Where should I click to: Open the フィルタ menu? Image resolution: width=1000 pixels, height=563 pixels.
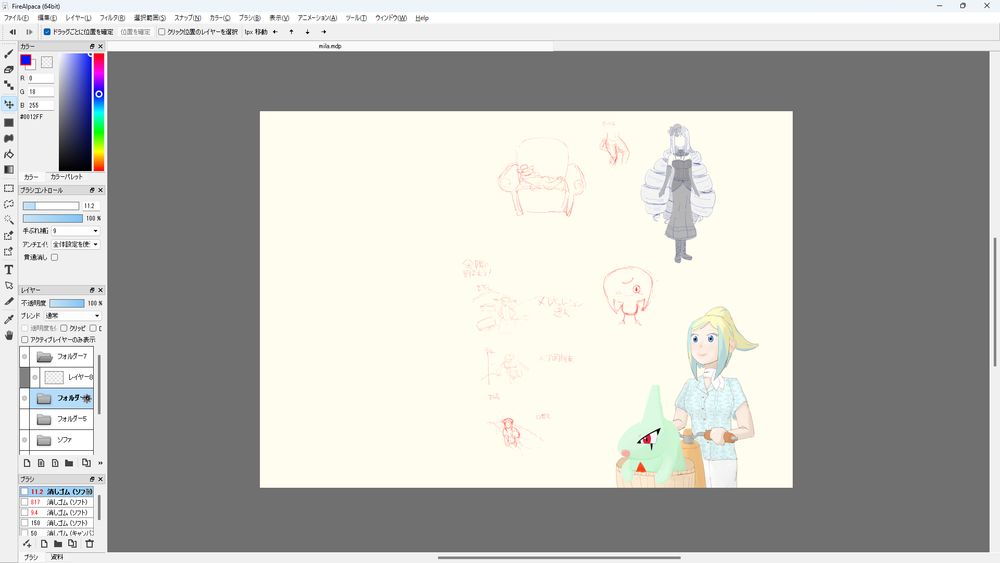click(112, 18)
